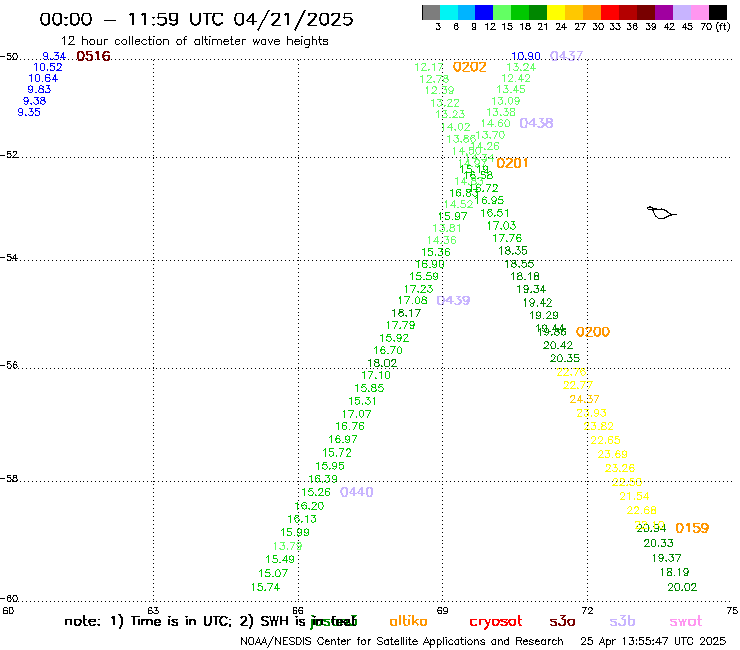Select the wave height value 18.02
The height and width of the screenshot is (650, 740).
pos(382,363)
